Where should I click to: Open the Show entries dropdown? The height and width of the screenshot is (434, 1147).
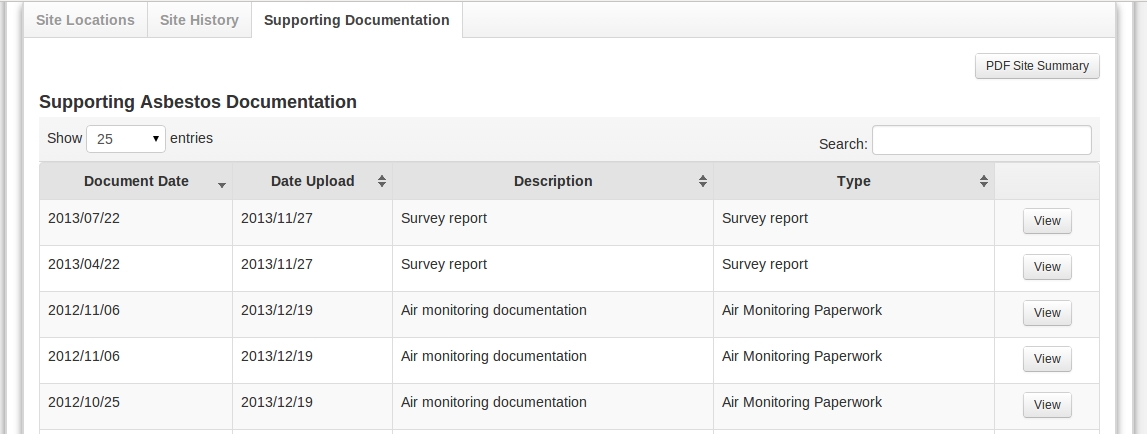click(127, 139)
